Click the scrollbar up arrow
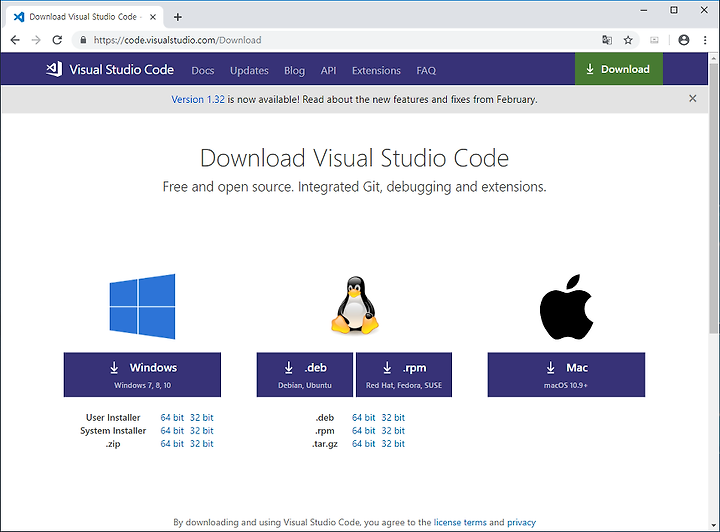 pos(713,57)
